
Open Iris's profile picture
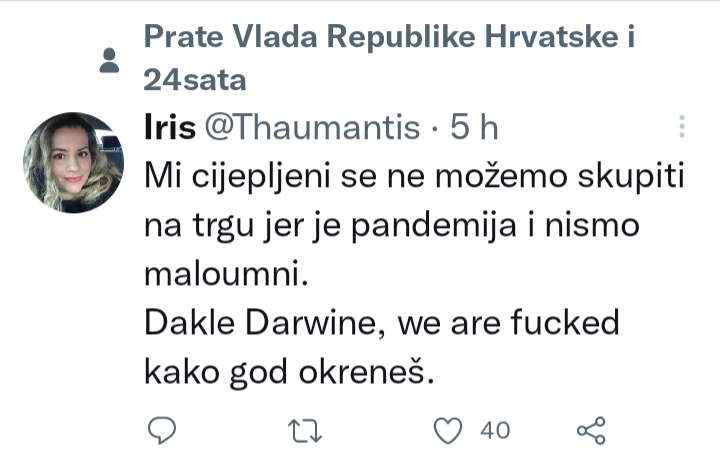tap(73, 163)
